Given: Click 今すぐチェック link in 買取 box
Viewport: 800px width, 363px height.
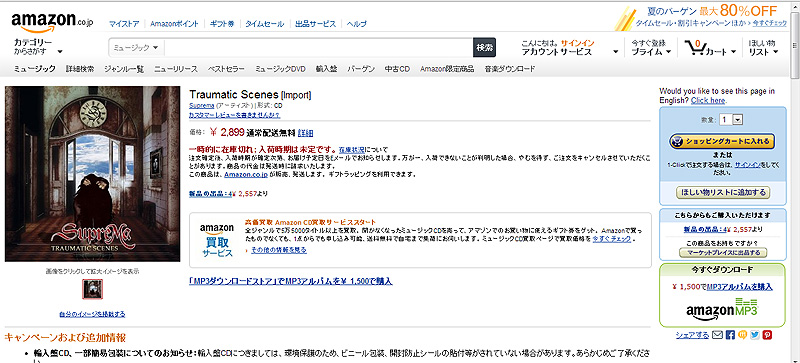Looking at the screenshot, I should (612, 238).
